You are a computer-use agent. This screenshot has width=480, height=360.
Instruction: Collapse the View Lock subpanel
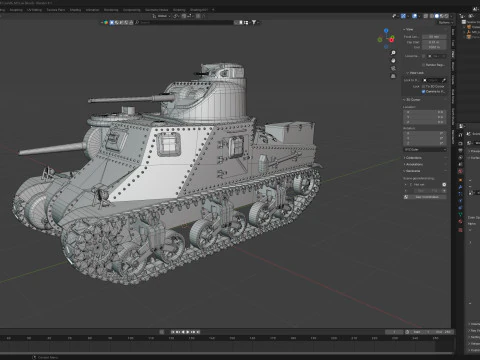(416, 73)
